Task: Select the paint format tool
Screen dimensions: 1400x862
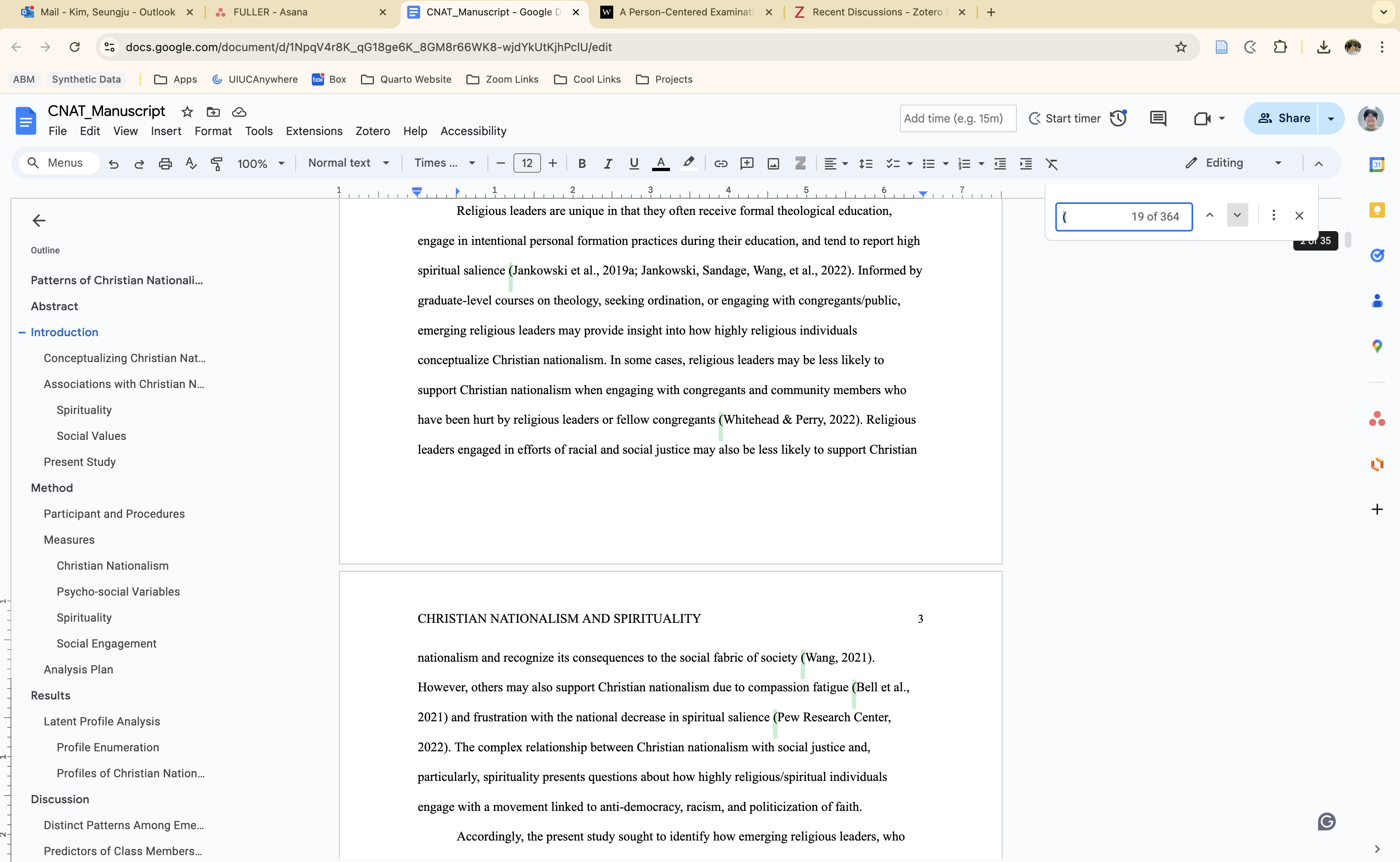Action: [217, 164]
